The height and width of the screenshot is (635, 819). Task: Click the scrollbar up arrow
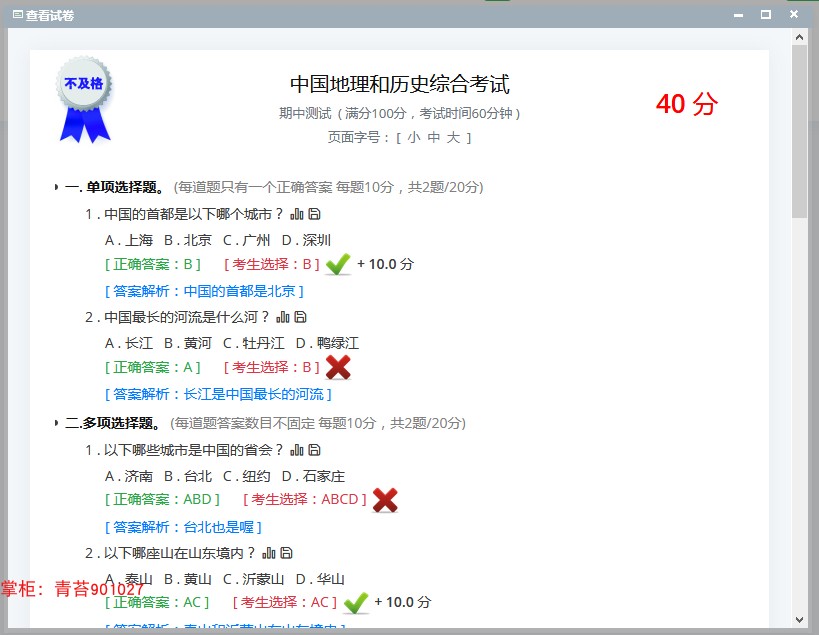(x=800, y=37)
